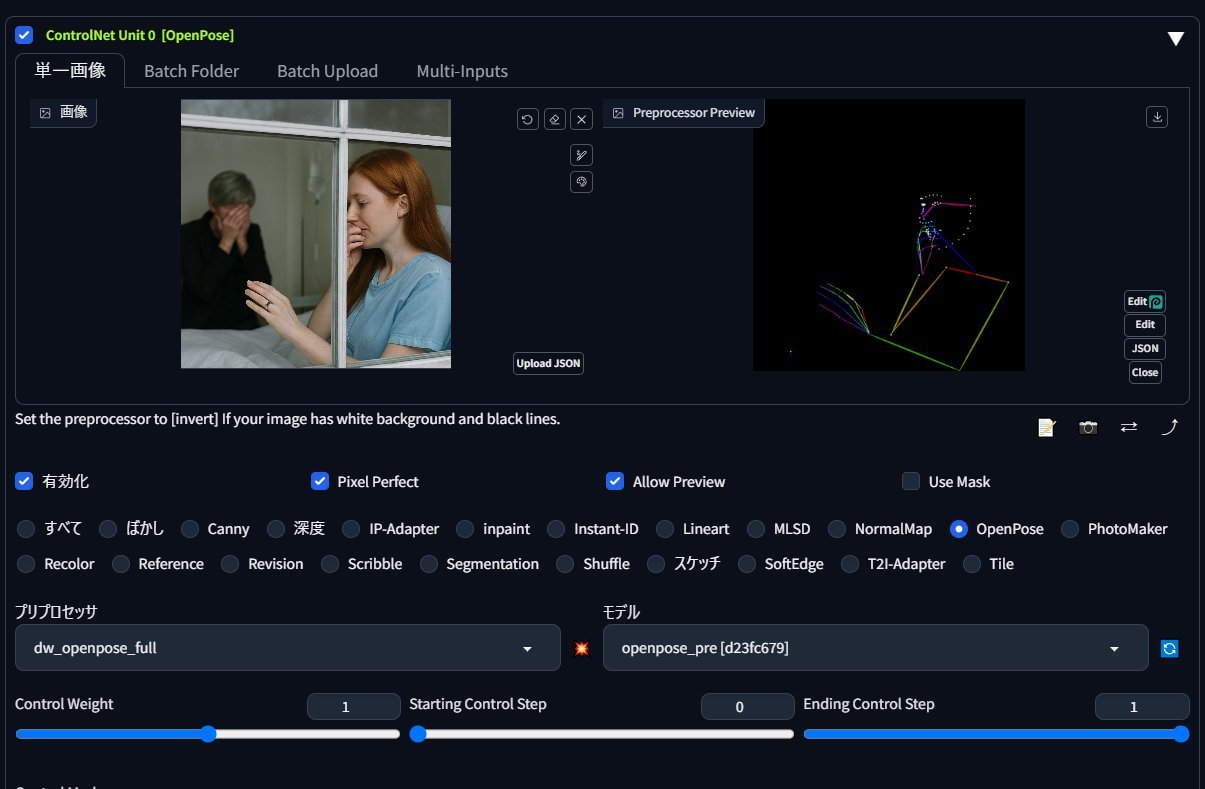This screenshot has width=1205, height=789.
Task: Close the preprocessor preview
Action: click(x=1145, y=373)
